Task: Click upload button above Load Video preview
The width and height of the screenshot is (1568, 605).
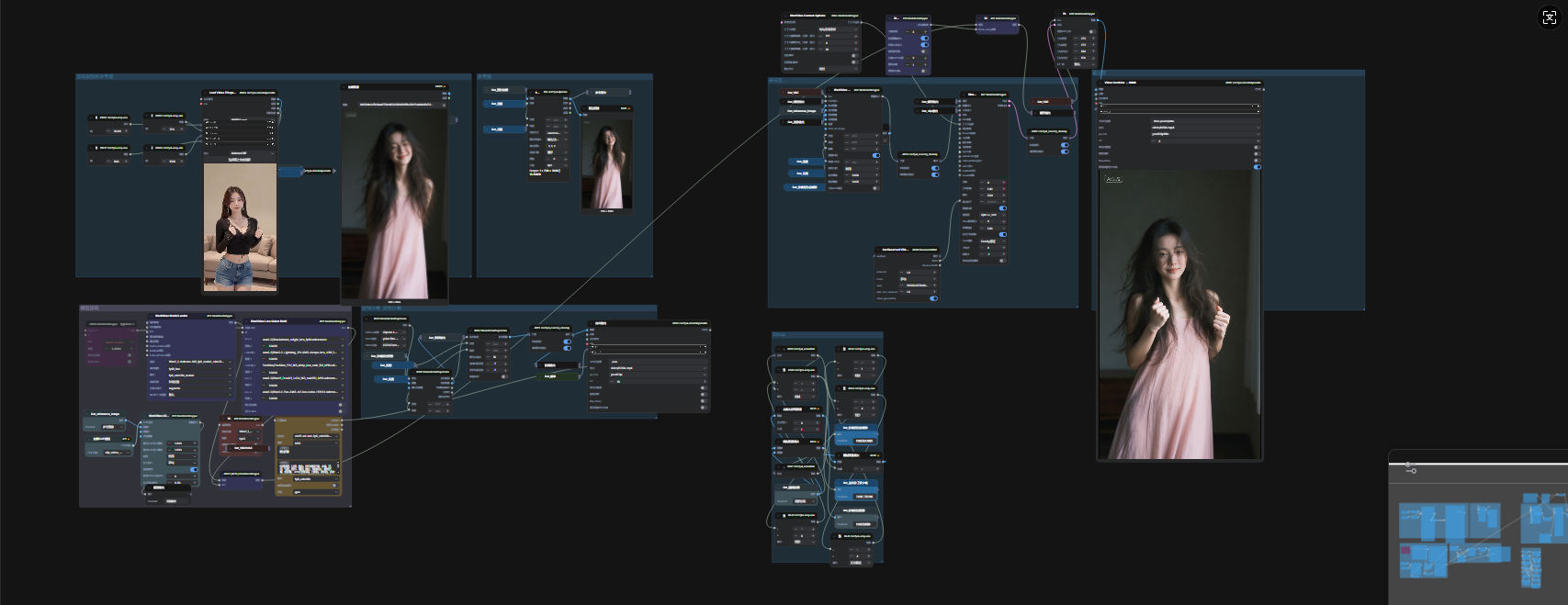Action: click(239, 160)
